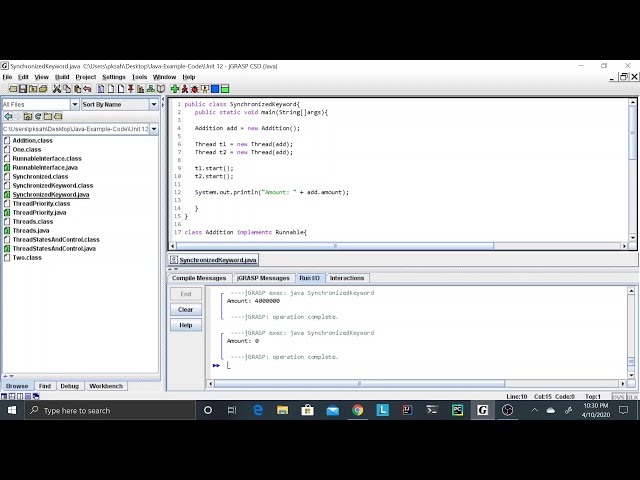Screen dimensions: 640x480
Task: Open PyCharm from the taskbar
Action: (457, 410)
